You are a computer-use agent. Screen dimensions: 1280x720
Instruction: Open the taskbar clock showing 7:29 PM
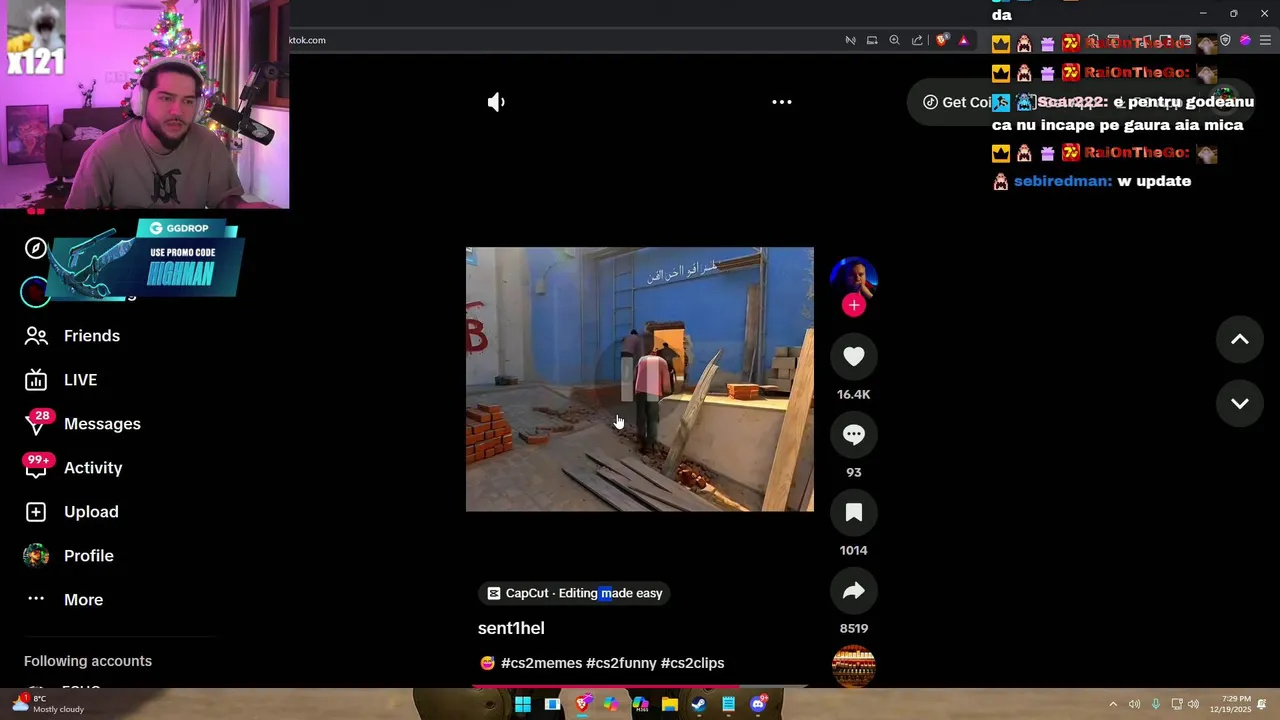1230,704
